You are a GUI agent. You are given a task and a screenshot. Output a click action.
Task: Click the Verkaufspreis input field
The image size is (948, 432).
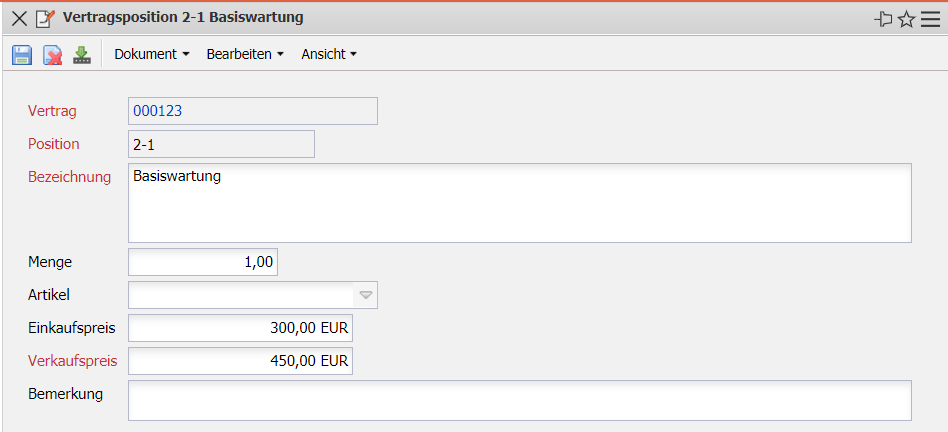240,361
